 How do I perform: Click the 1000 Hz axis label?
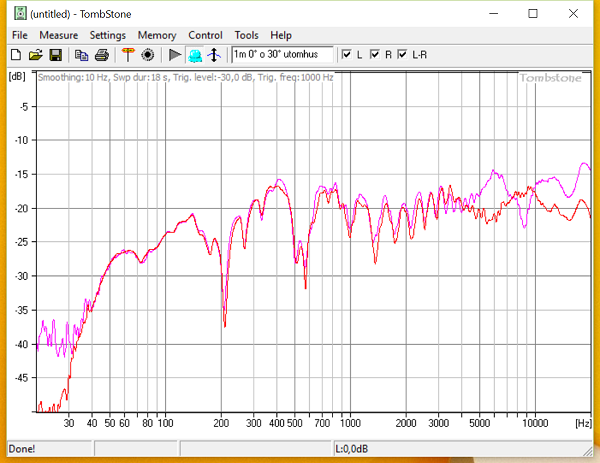point(350,423)
